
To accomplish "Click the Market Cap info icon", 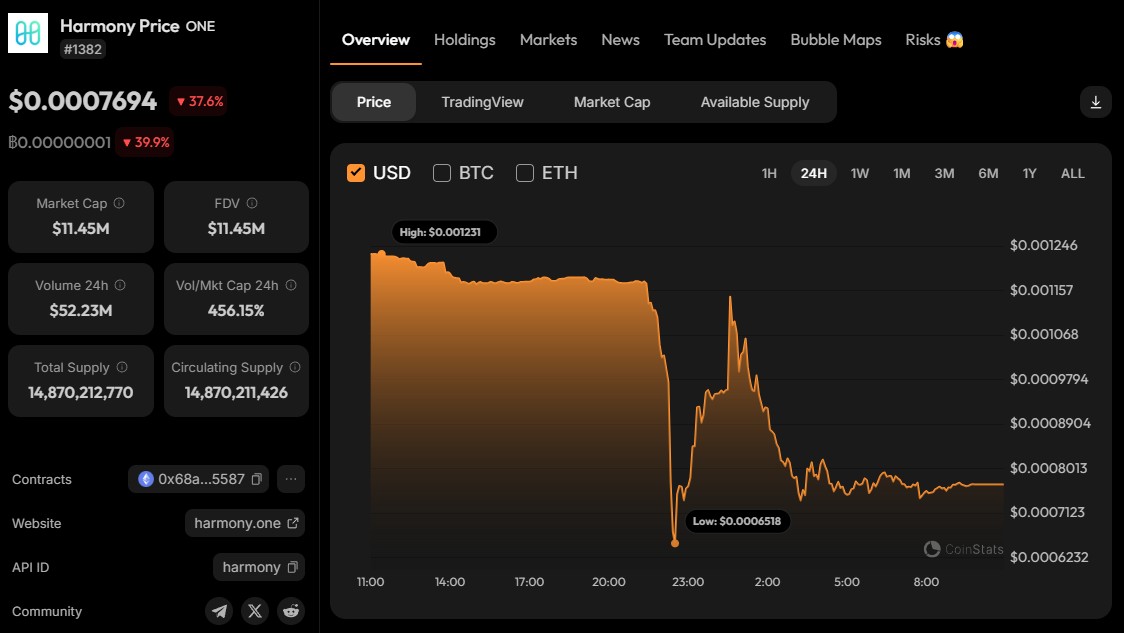I will 119,203.
